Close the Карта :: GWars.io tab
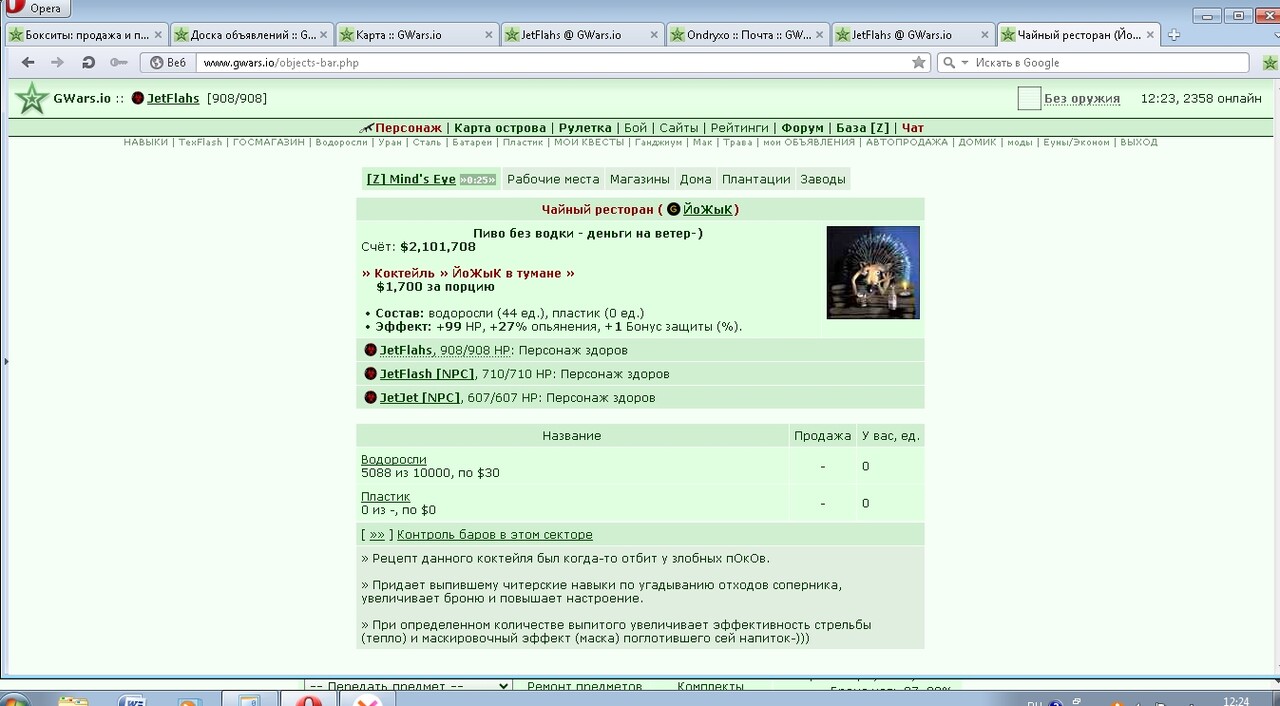 click(489, 35)
